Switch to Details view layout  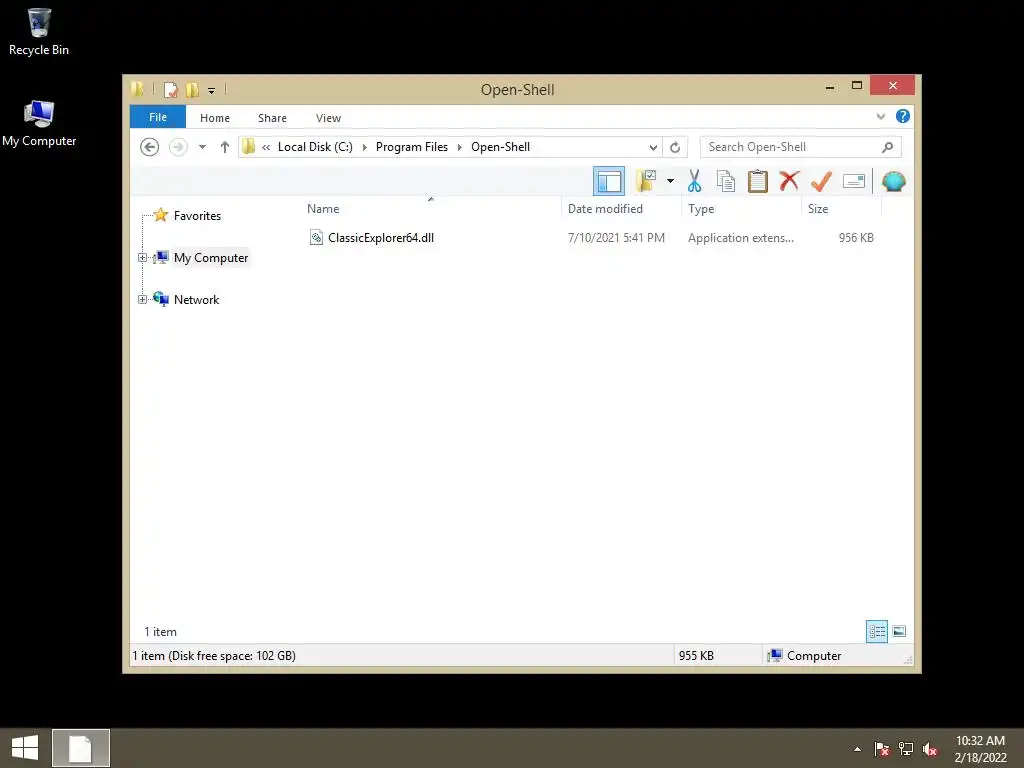(876, 631)
